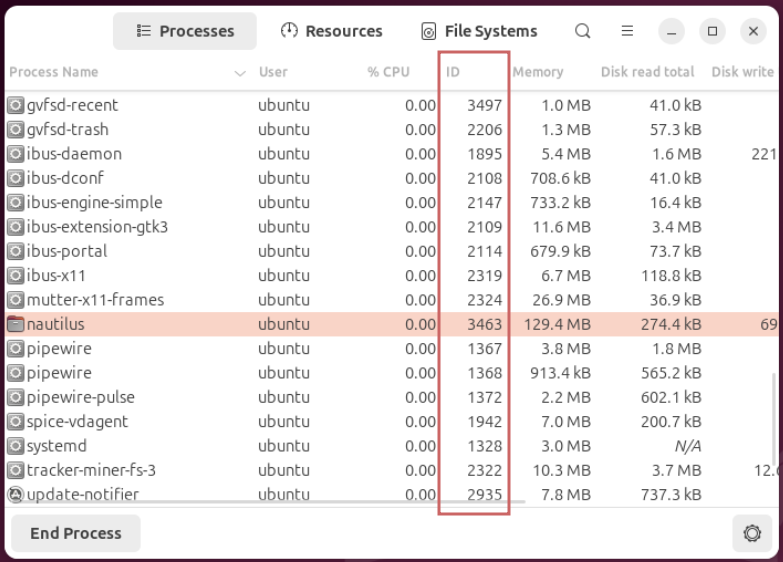Screen dimensions: 783x562
Task: Click the 737.3 kB disk read value
Action: [671, 494]
